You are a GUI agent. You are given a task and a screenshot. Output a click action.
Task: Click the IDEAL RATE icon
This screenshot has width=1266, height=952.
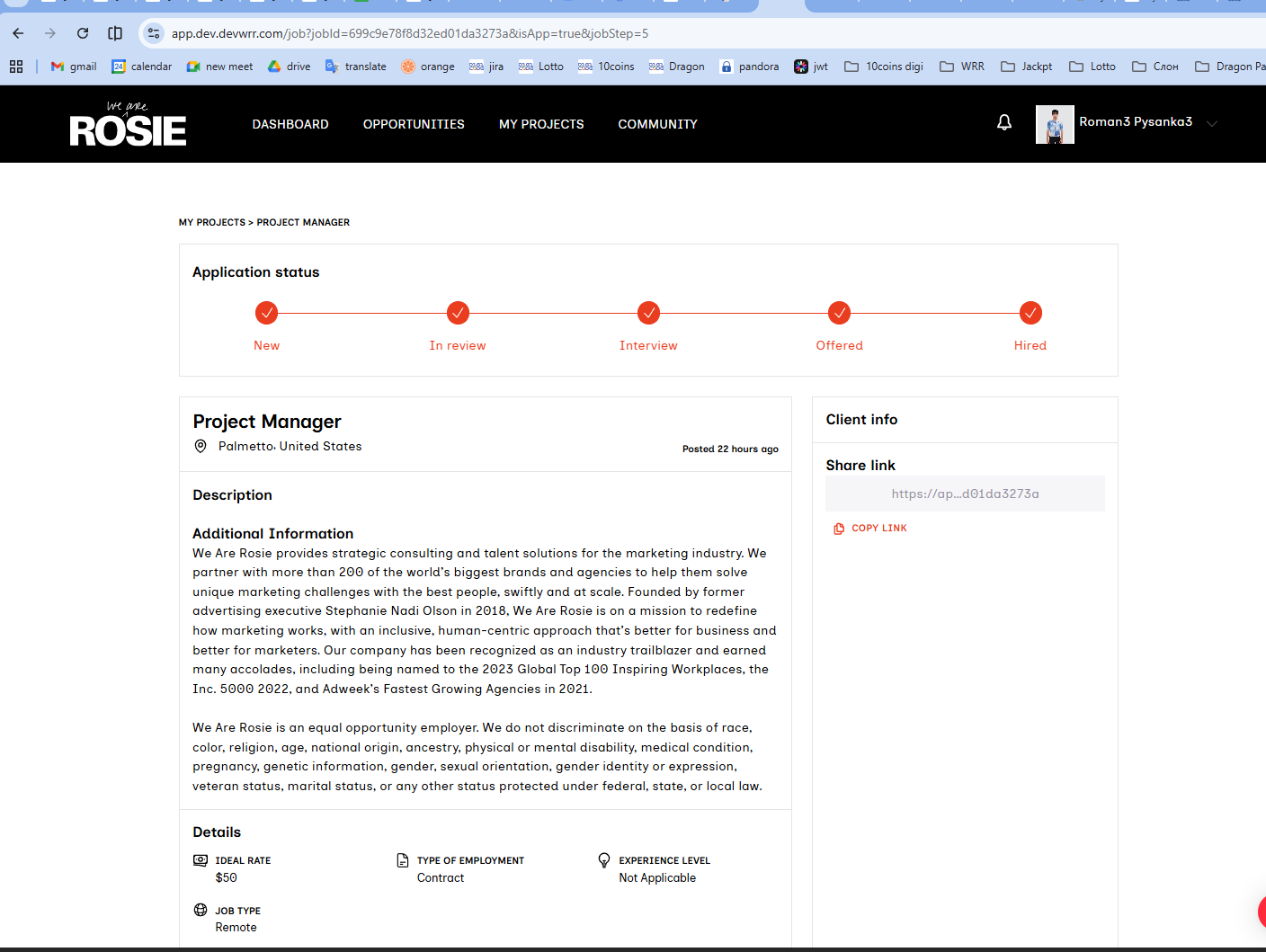coord(201,860)
